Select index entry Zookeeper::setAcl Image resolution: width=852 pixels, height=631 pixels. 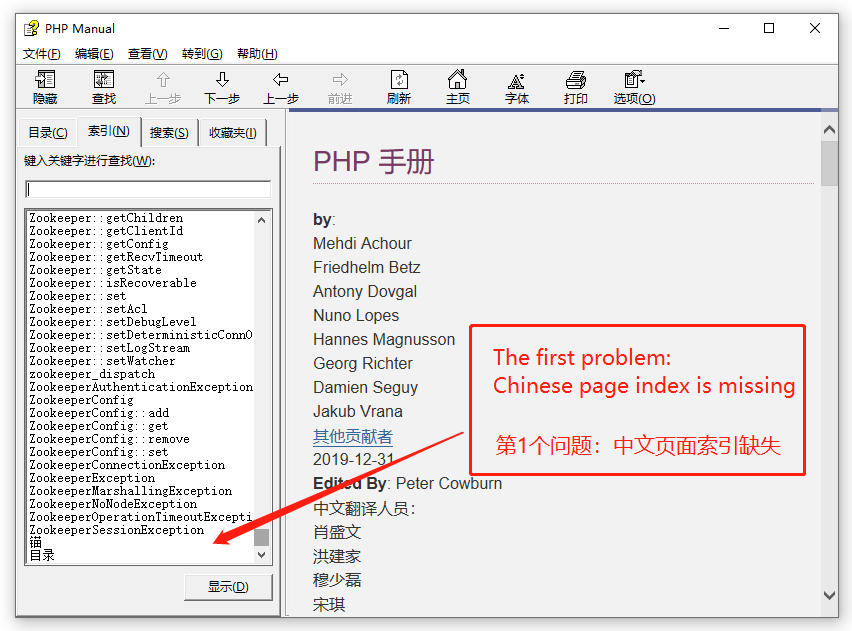pos(88,309)
